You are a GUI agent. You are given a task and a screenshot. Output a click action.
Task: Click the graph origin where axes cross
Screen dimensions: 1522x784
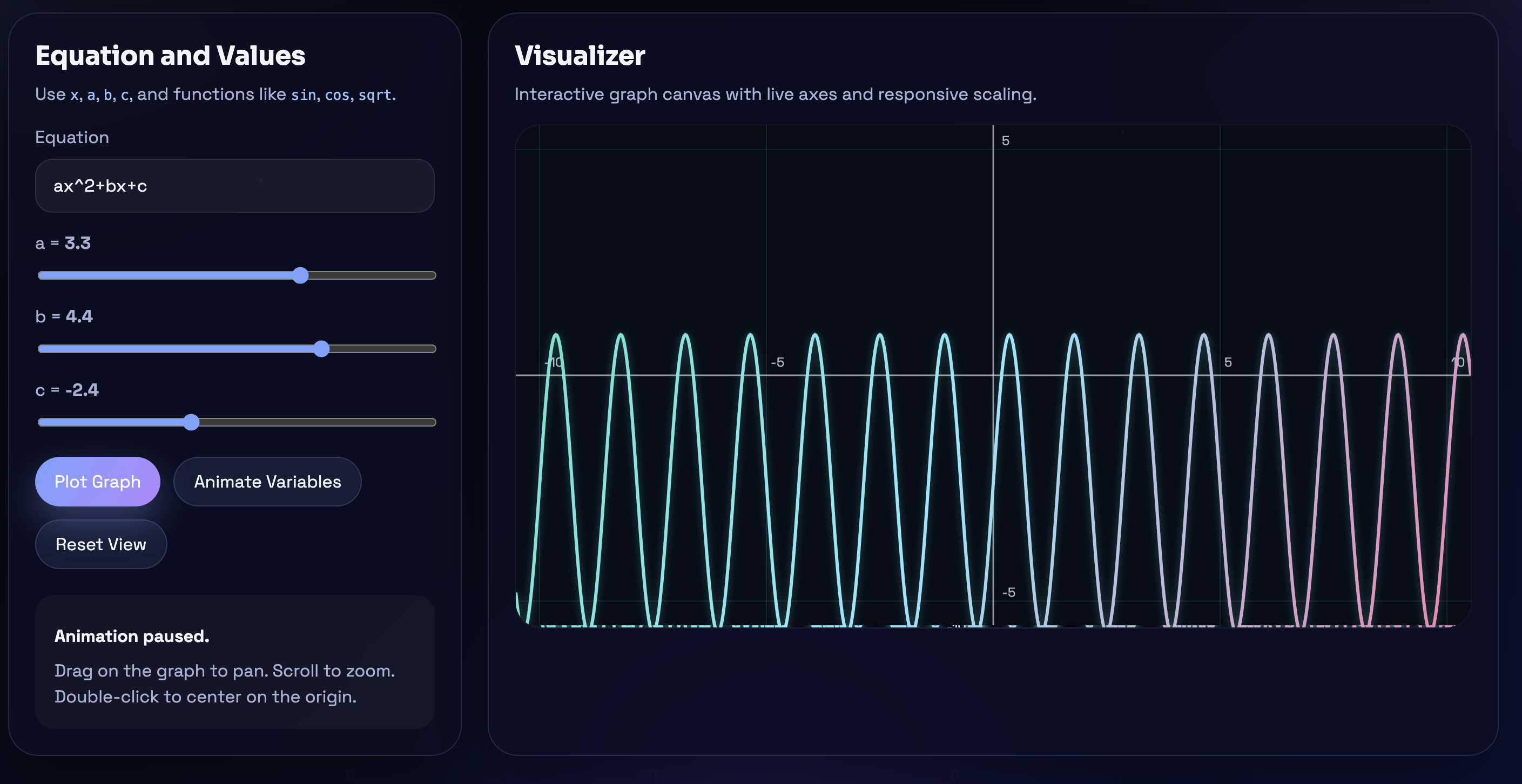[993, 375]
